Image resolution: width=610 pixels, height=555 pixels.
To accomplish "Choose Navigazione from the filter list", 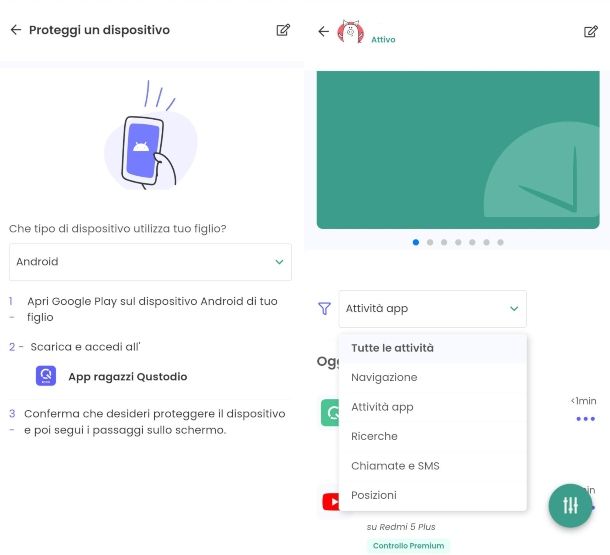I will click(433, 377).
